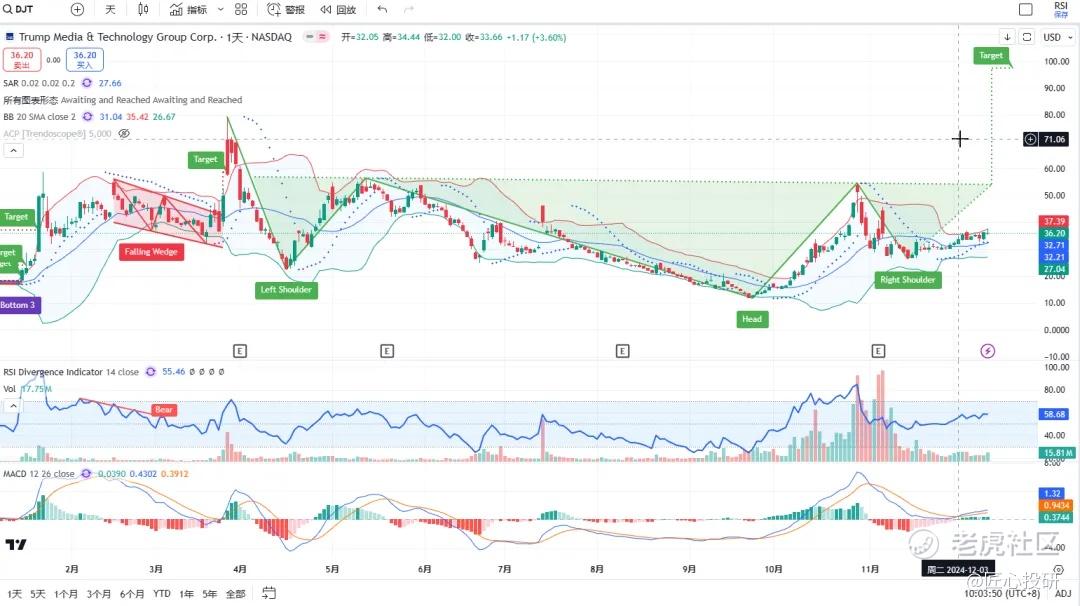
Task: Open symbol search for DJT
Action: click(x=19, y=9)
